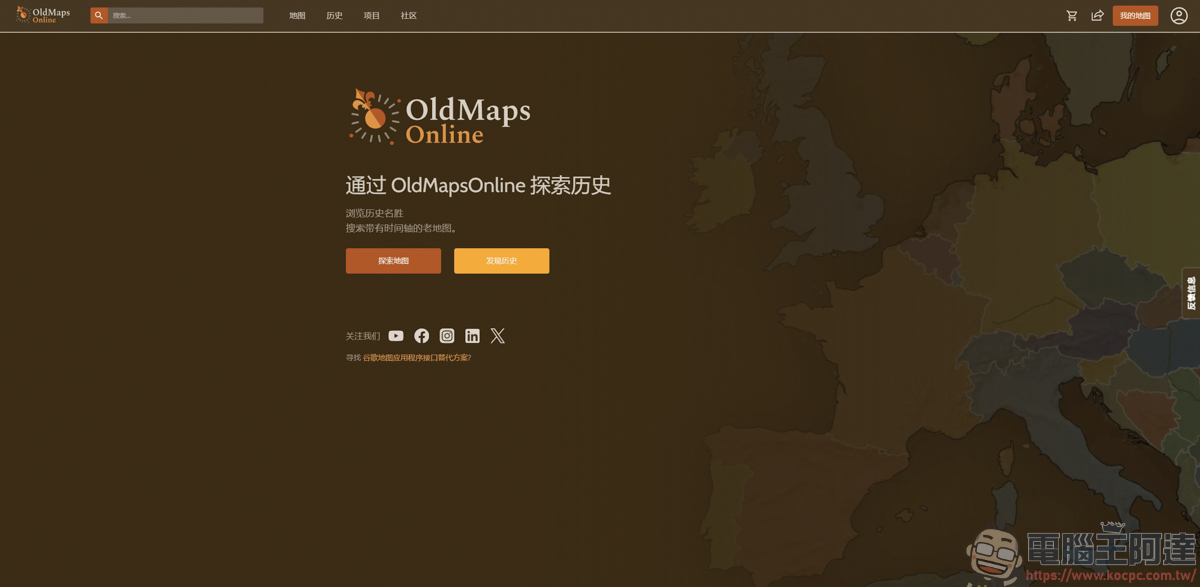Open the 历史 menu item
Viewport: 1200px width, 587px height.
(x=334, y=16)
